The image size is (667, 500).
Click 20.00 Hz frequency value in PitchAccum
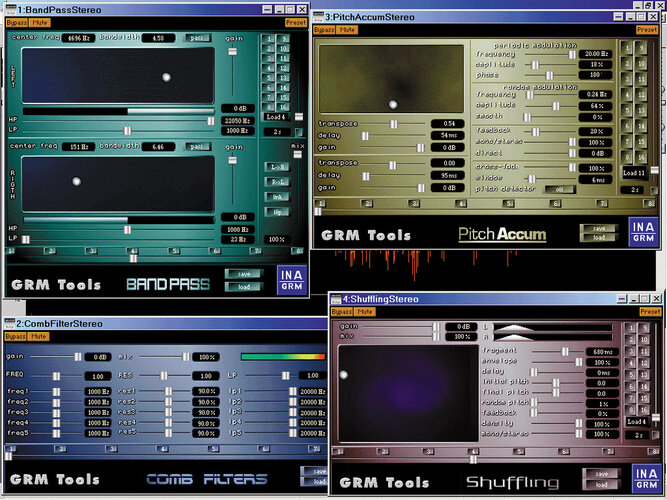[x=596, y=54]
